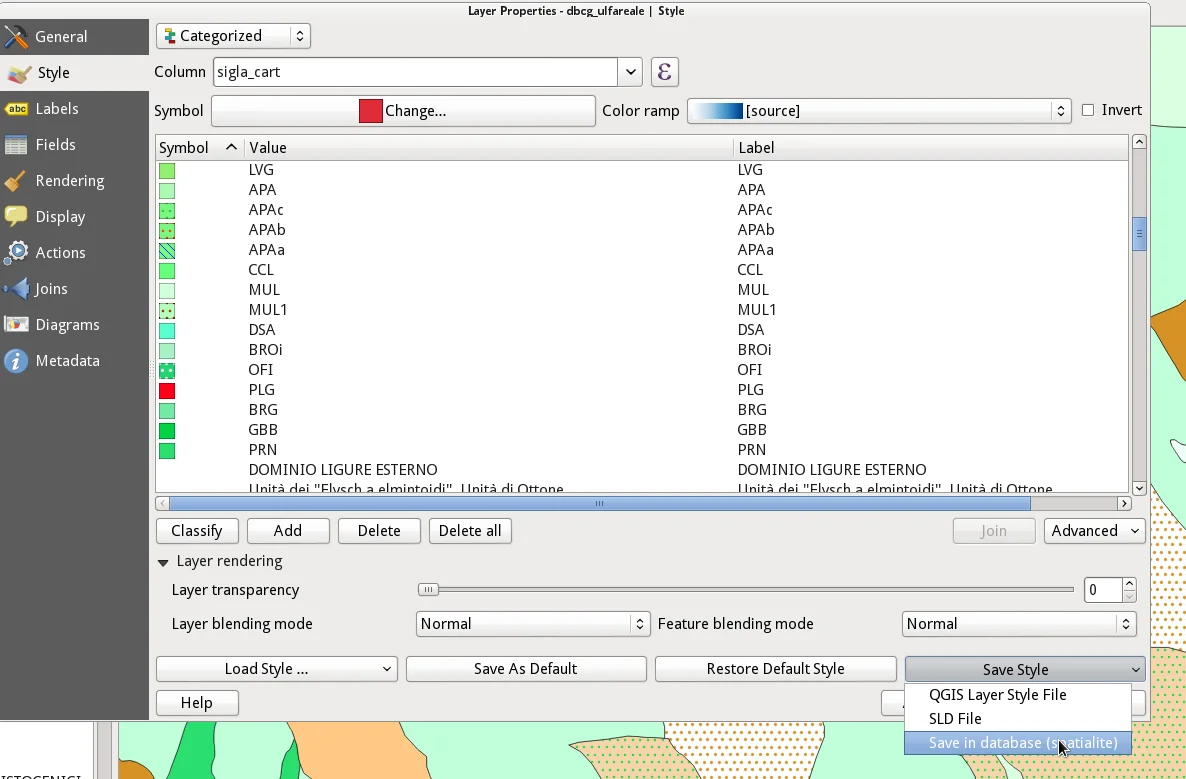Click the Delete all button

(x=470, y=531)
